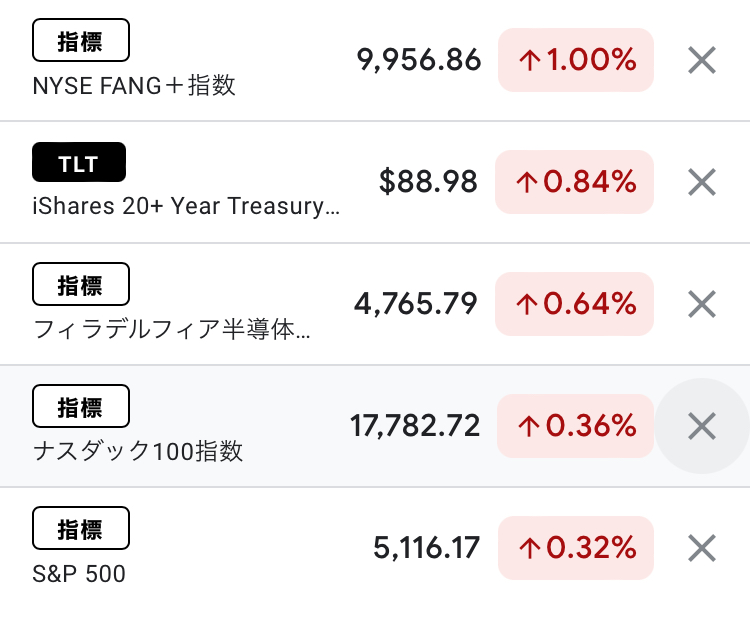Open iShares 20+ Year Treasury details
The image size is (750, 620).
tap(186, 207)
